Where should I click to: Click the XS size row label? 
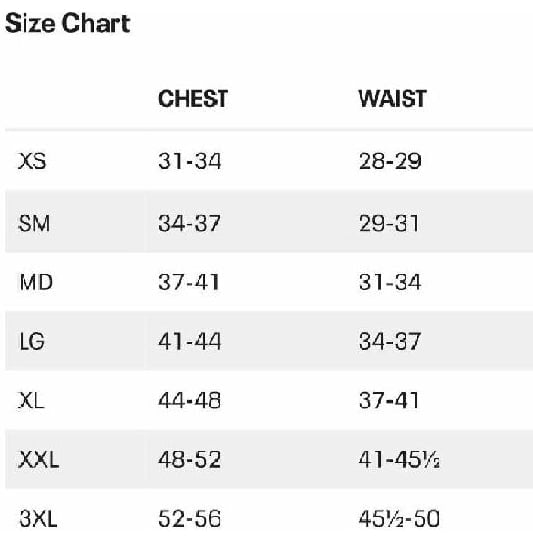coord(32,161)
